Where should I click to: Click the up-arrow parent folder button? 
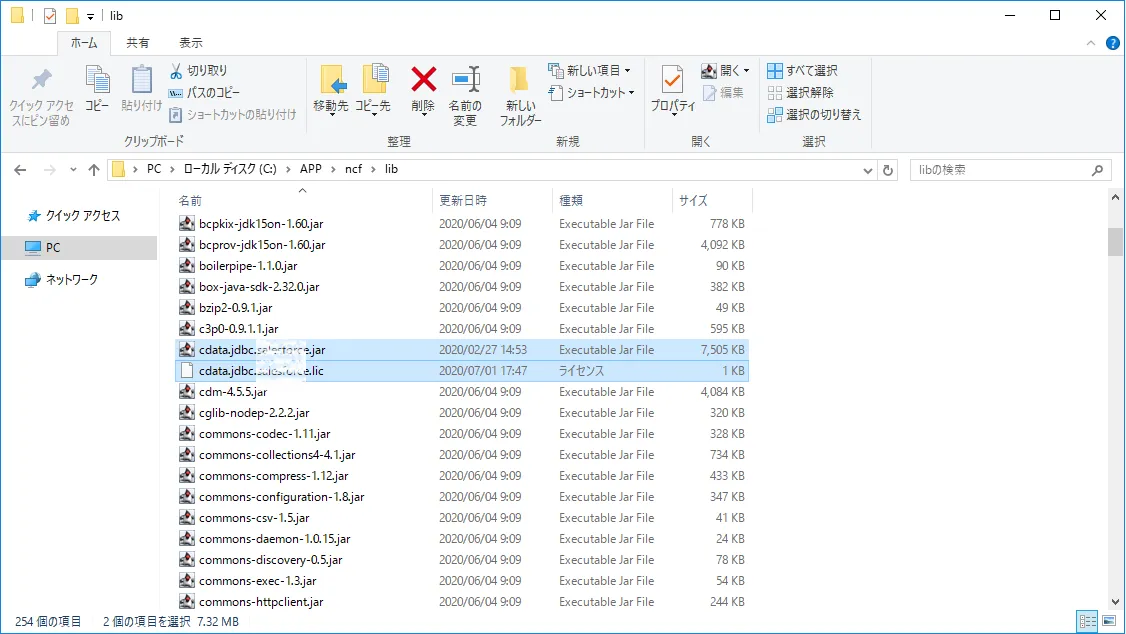tap(94, 170)
